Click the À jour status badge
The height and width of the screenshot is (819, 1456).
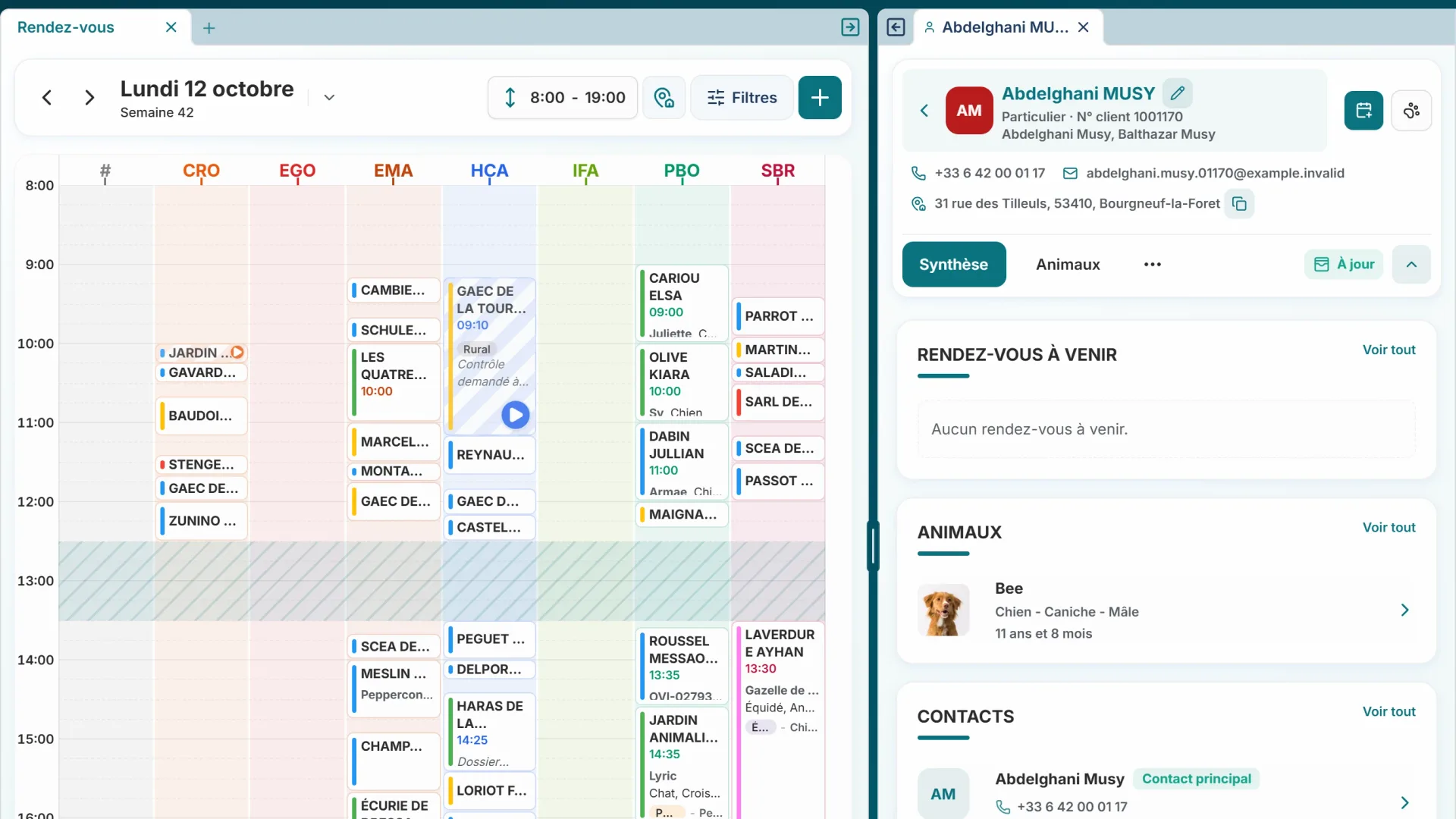coord(1344,265)
